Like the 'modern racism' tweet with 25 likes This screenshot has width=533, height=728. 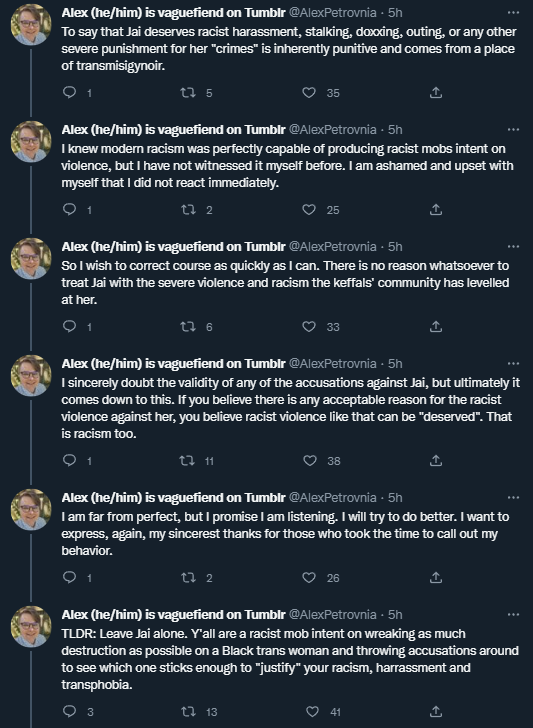[x=309, y=210]
